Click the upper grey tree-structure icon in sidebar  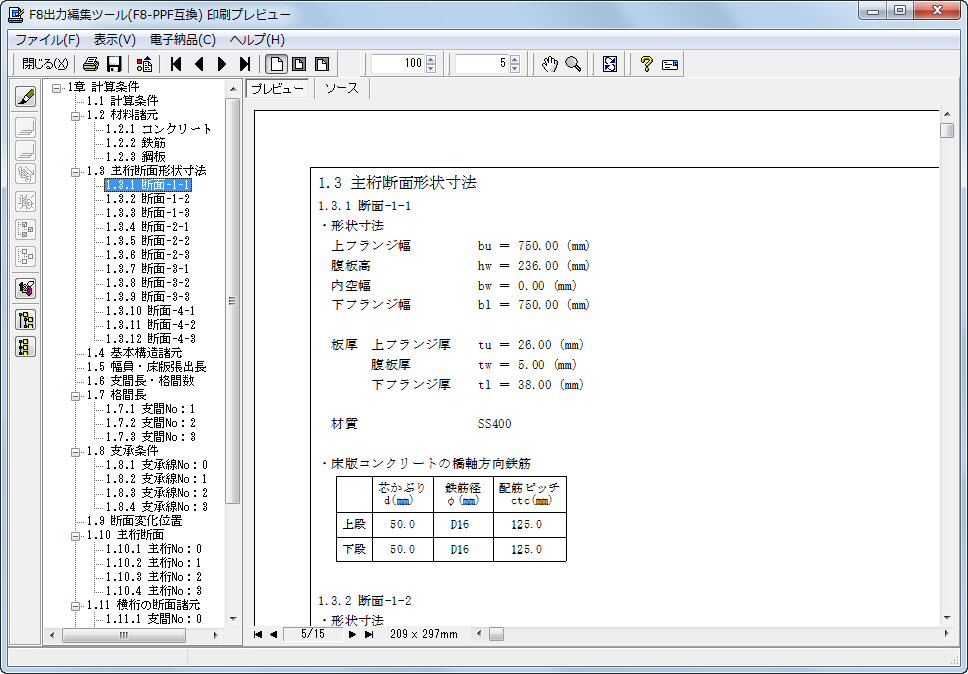point(26,230)
